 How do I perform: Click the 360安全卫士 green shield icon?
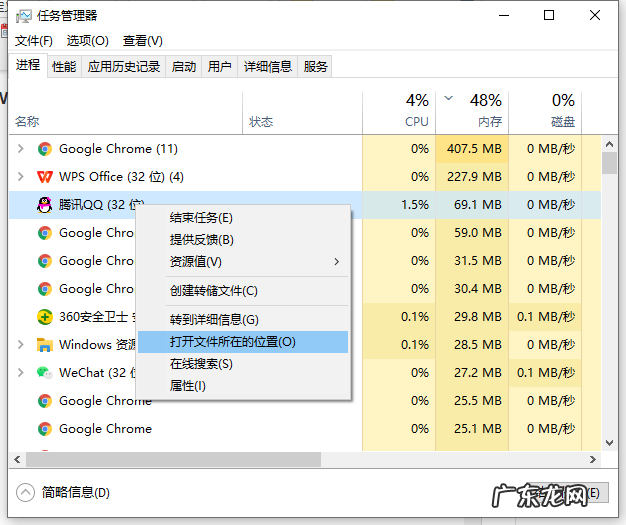pos(45,317)
